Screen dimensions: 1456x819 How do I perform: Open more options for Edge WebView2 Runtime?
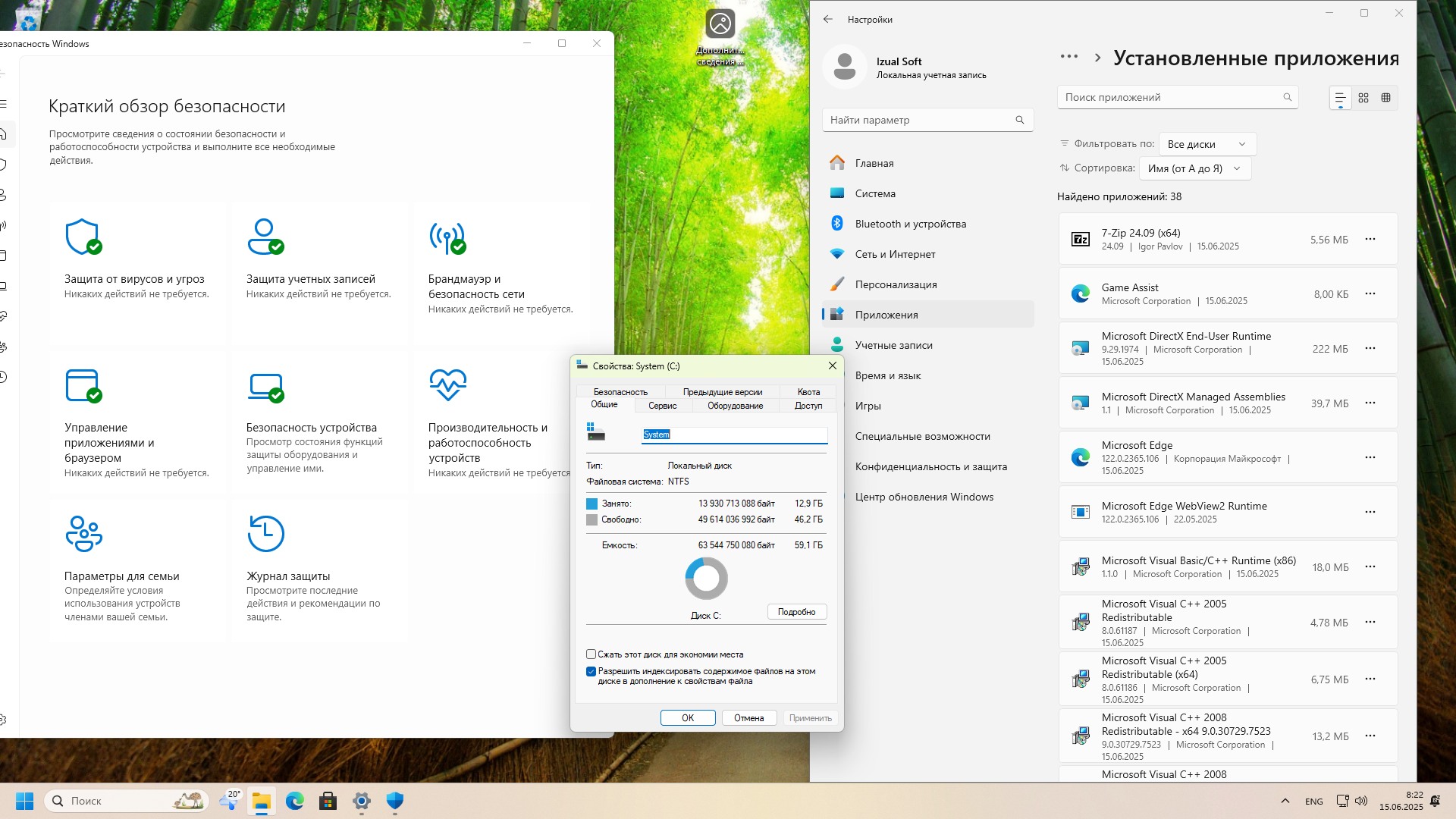1370,512
